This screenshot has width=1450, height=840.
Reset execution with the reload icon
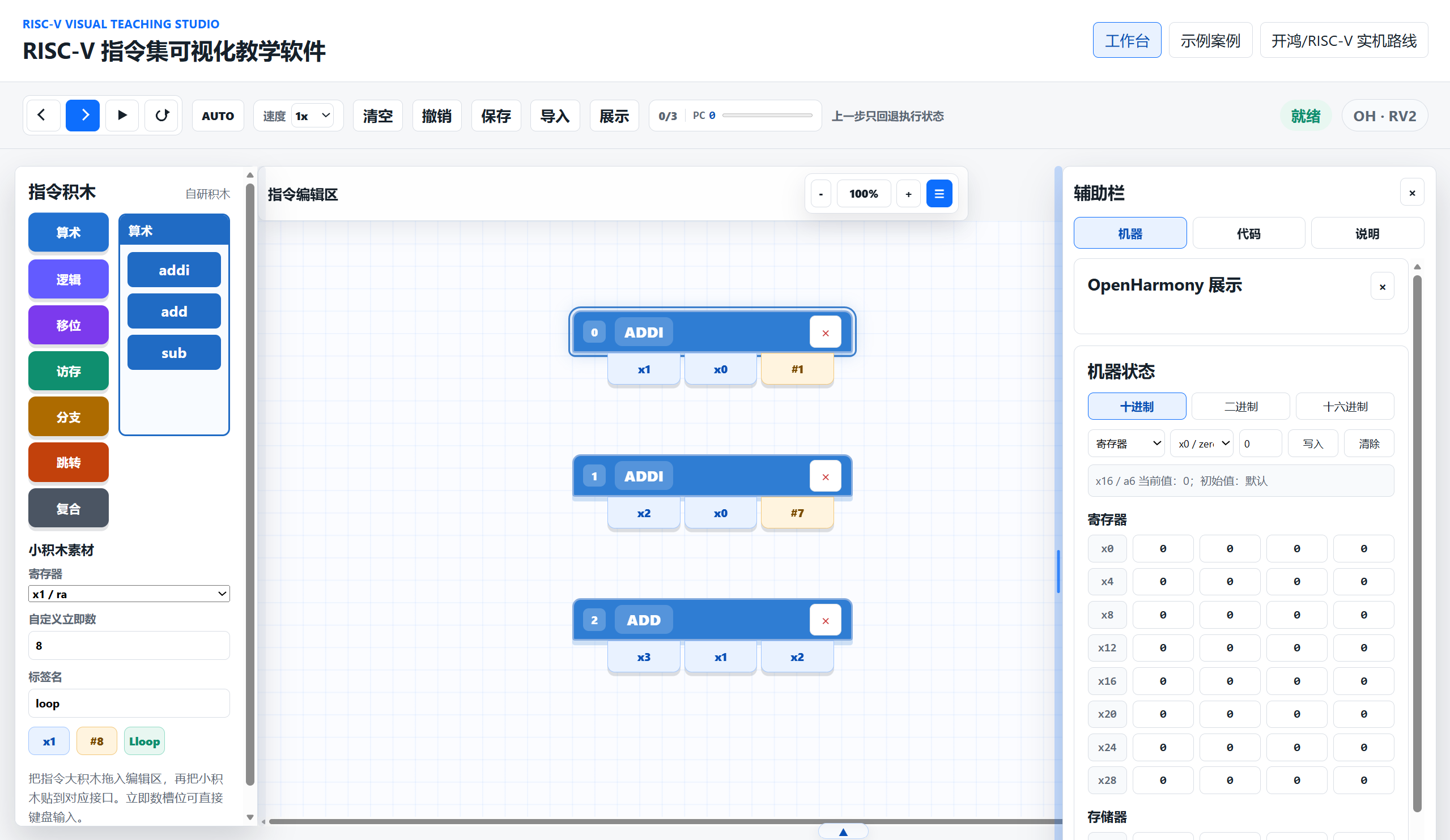coord(161,116)
